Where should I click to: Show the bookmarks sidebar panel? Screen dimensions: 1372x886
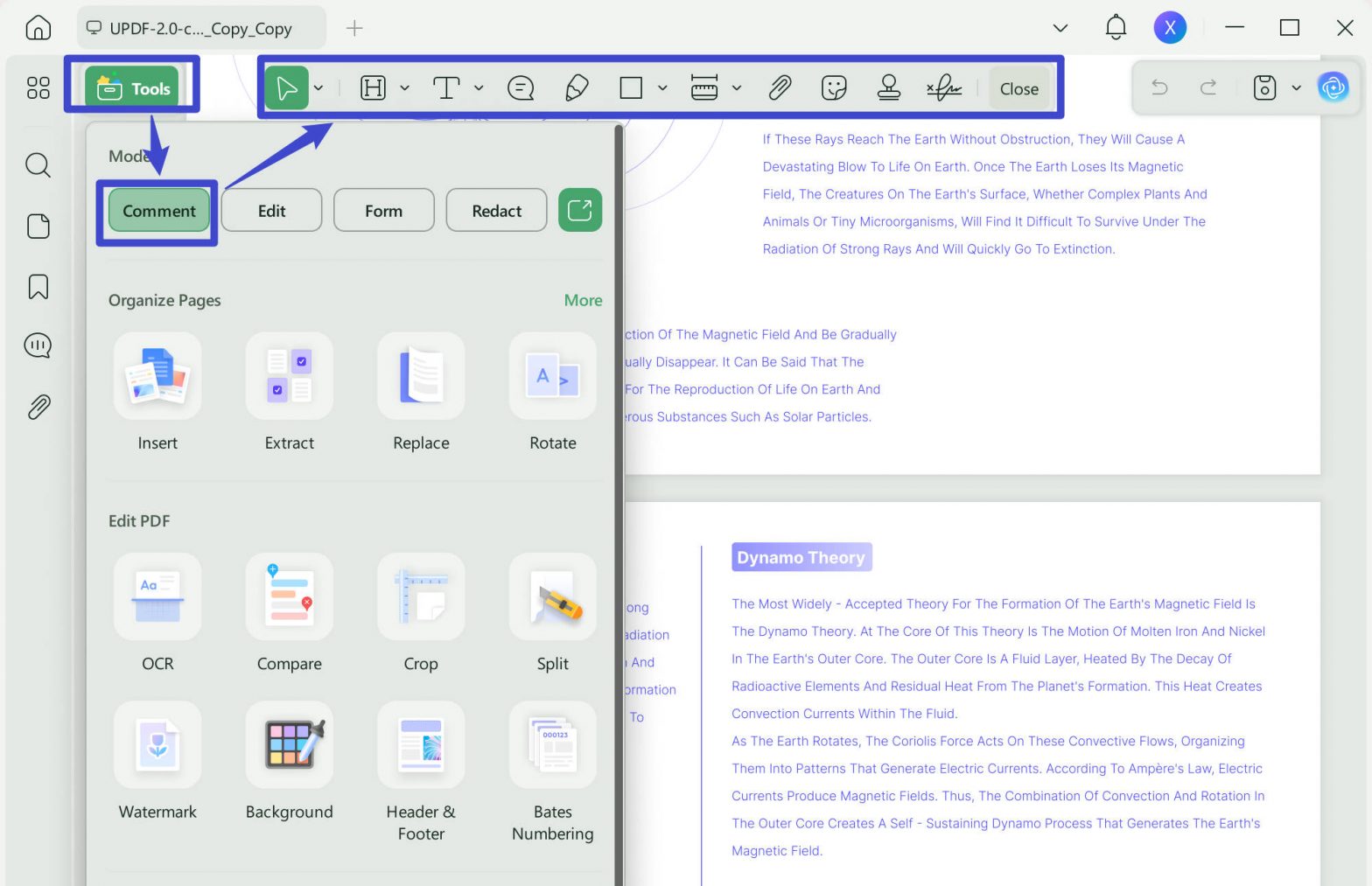click(x=38, y=286)
